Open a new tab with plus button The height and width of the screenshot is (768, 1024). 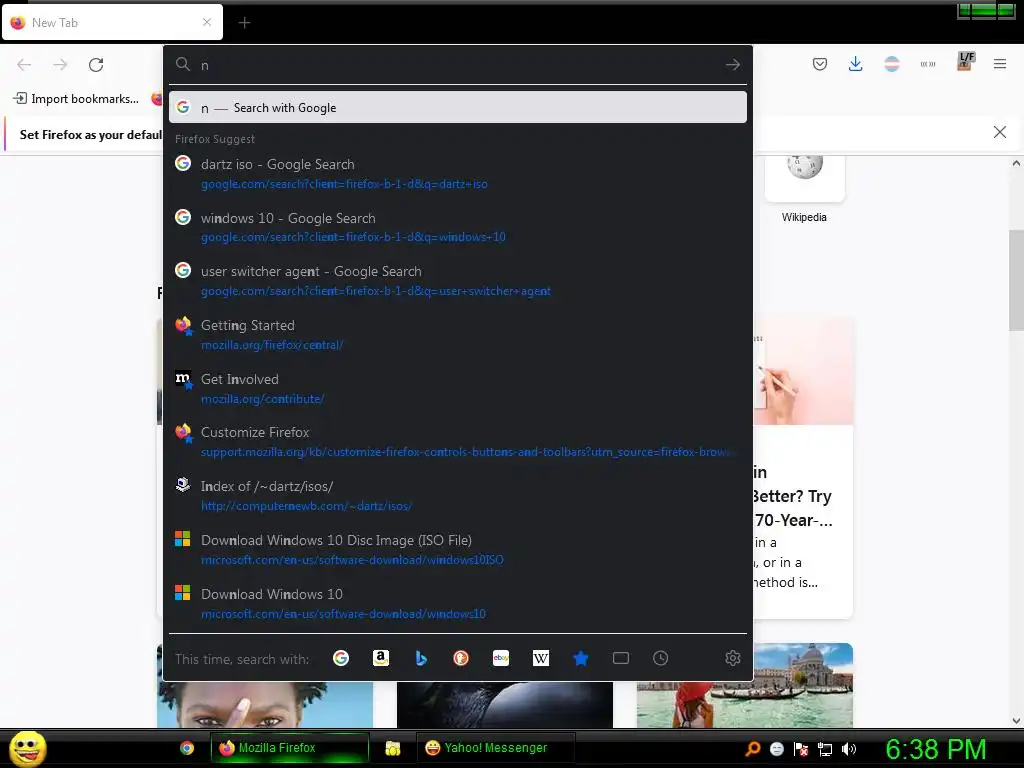(x=244, y=23)
